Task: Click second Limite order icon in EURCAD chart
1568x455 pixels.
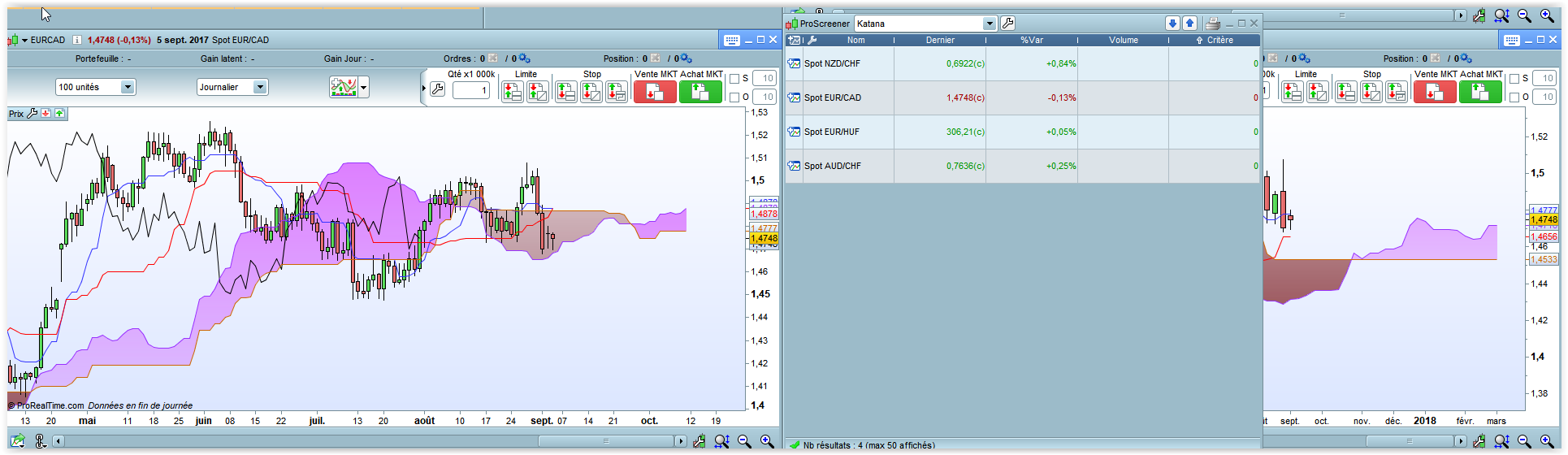Action: click(x=538, y=92)
